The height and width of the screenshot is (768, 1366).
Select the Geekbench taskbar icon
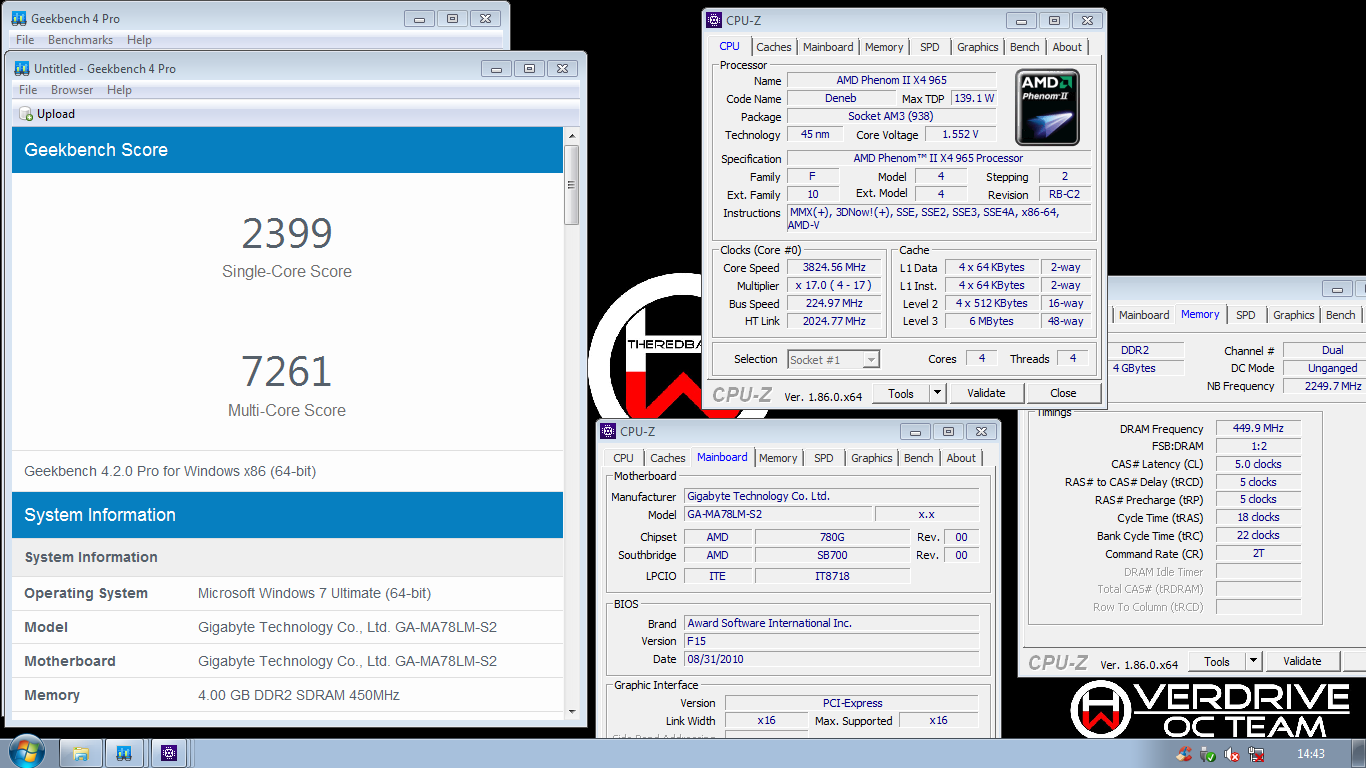pos(124,753)
